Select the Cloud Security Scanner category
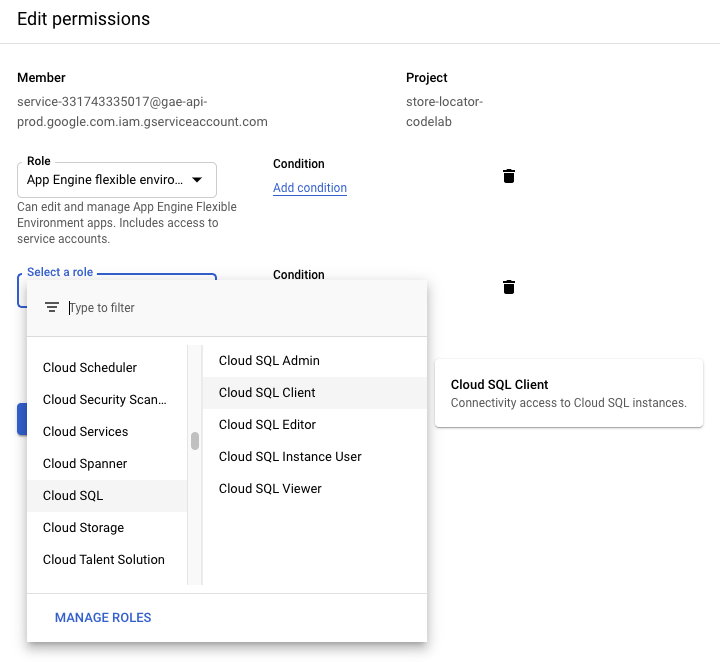This screenshot has width=720, height=662. pyautogui.click(x=104, y=400)
